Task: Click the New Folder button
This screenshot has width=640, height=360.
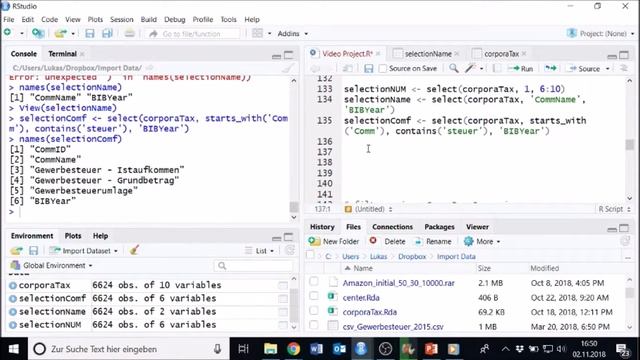Action: tap(334, 242)
